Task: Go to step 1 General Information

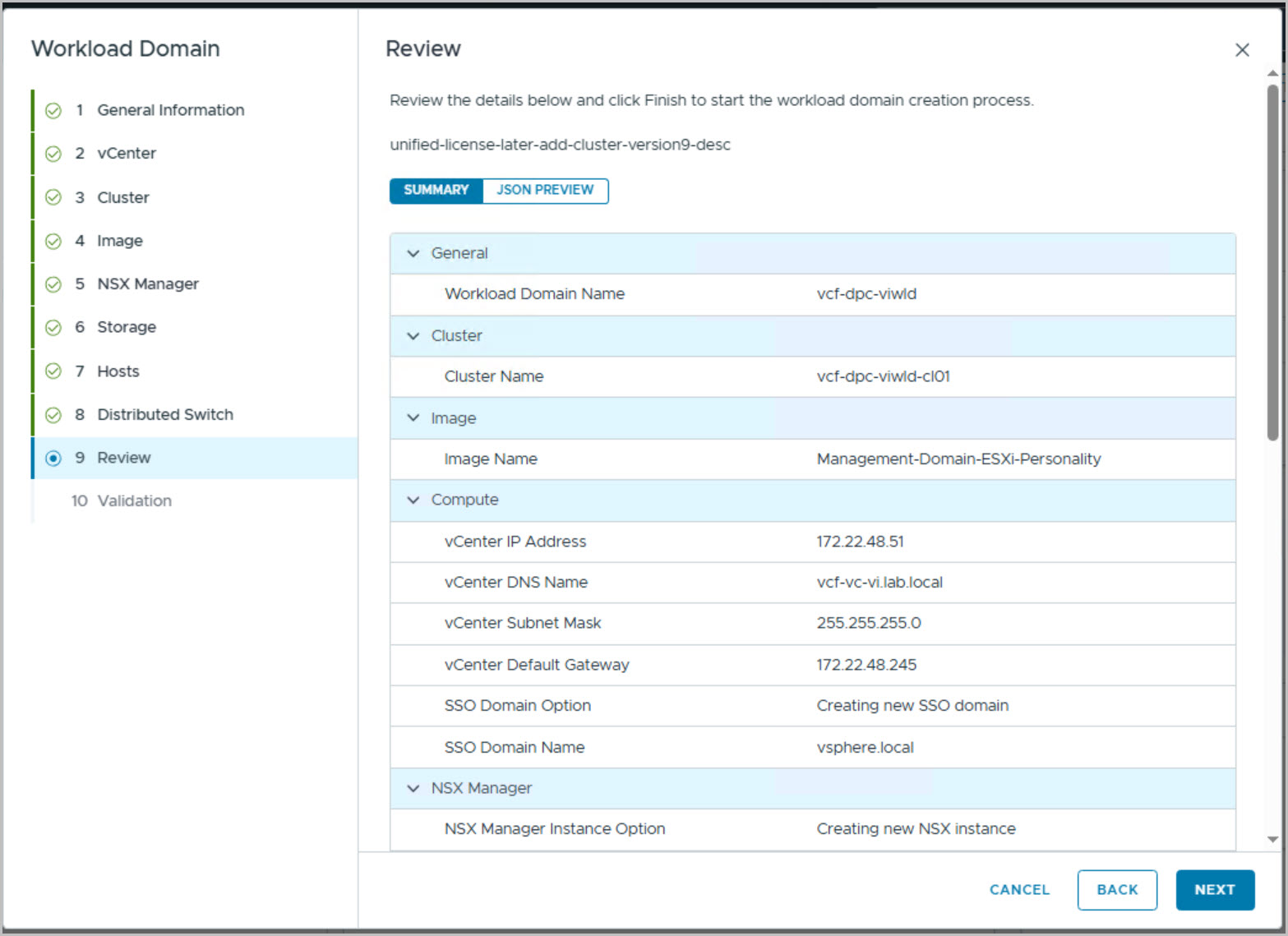Action: (x=195, y=110)
